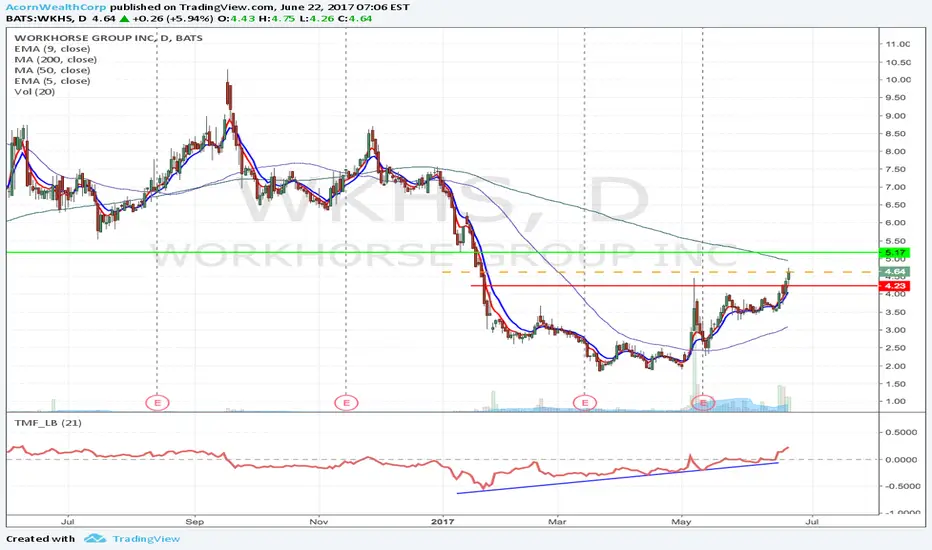Click the 11.00 price axis value
This screenshot has height=550, width=932.
[898, 44]
